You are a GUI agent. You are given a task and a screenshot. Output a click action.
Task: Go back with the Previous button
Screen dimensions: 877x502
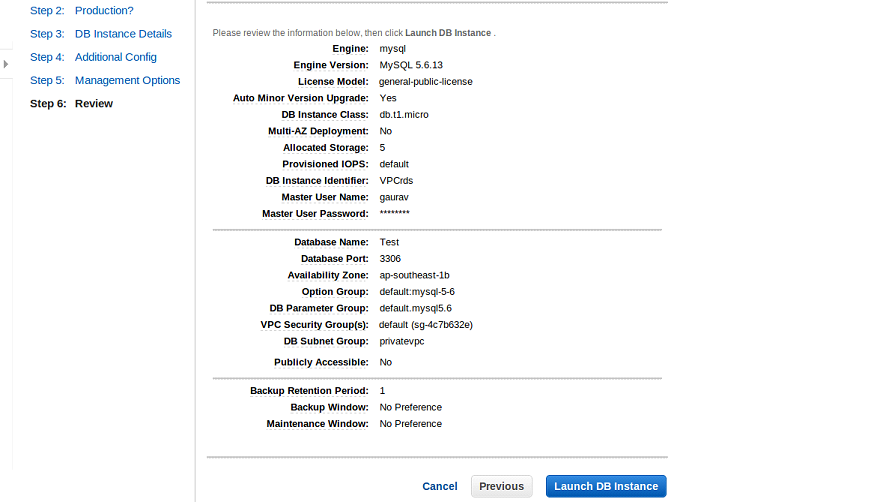click(501, 486)
